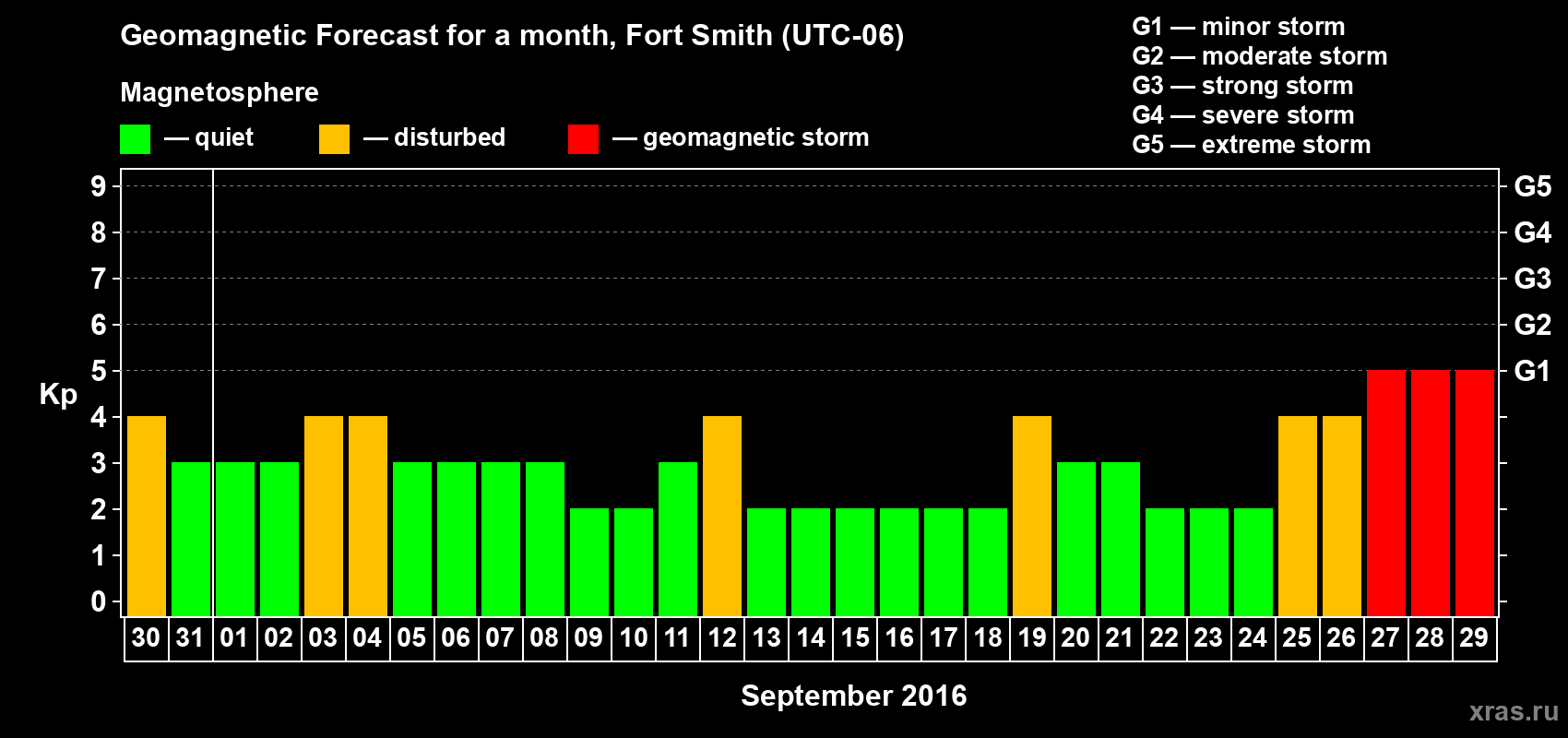Click the Kp value "0" on the left axis
Viewport: 1568px width, 738px height.
click(99, 602)
